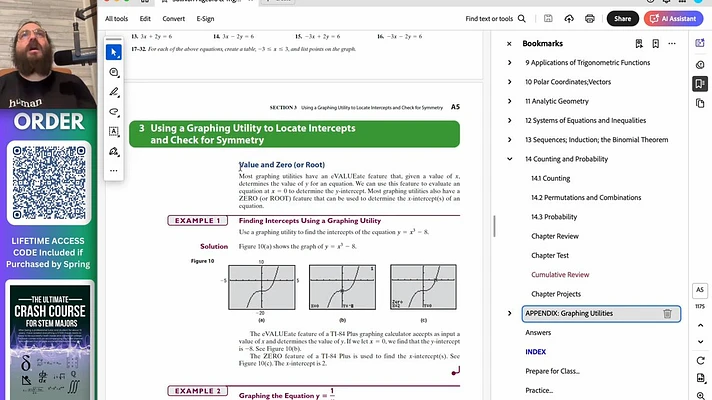Expand chapter 11 Analytic Geometry
712x400 pixels.
(509, 101)
